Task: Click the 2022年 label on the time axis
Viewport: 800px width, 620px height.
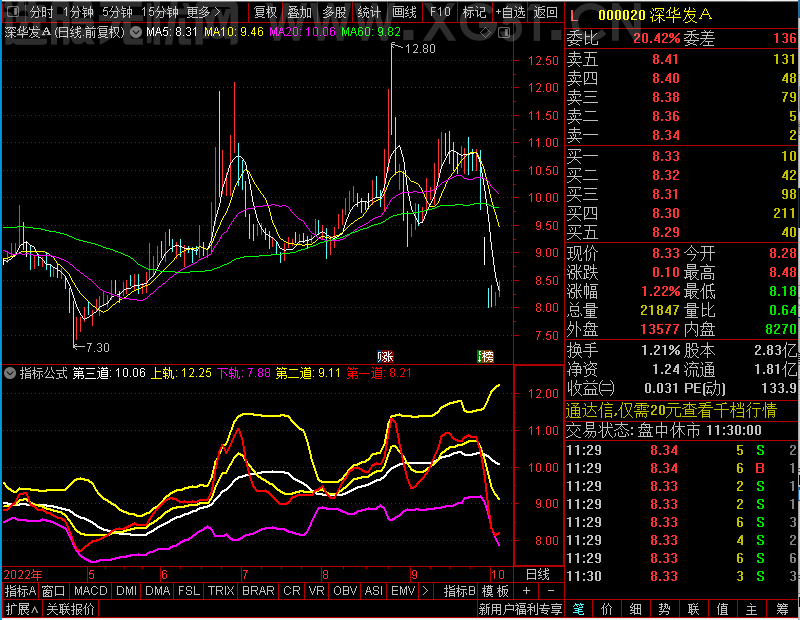Action: 23,575
